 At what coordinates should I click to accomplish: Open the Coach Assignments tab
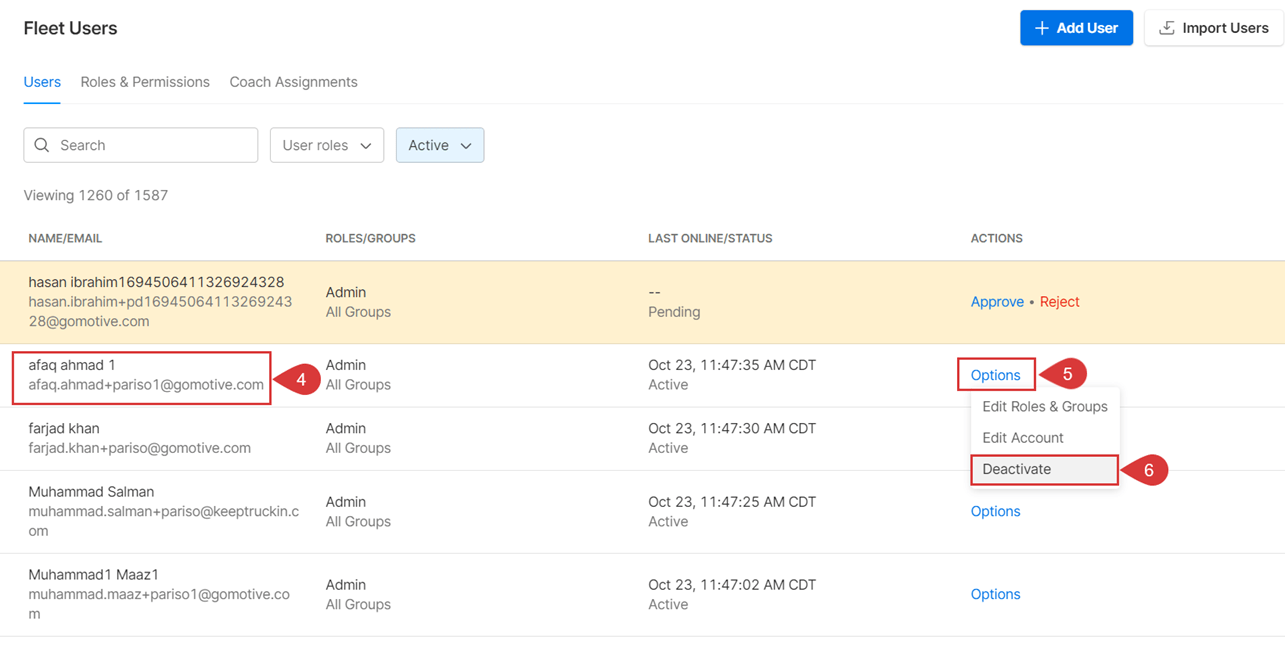coord(293,82)
